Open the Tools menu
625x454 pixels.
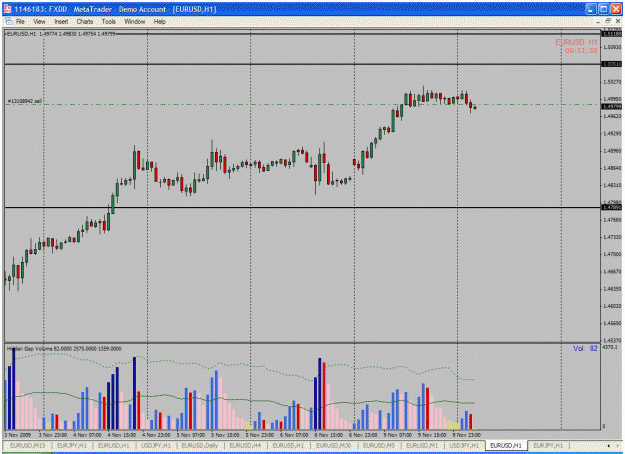[108, 22]
